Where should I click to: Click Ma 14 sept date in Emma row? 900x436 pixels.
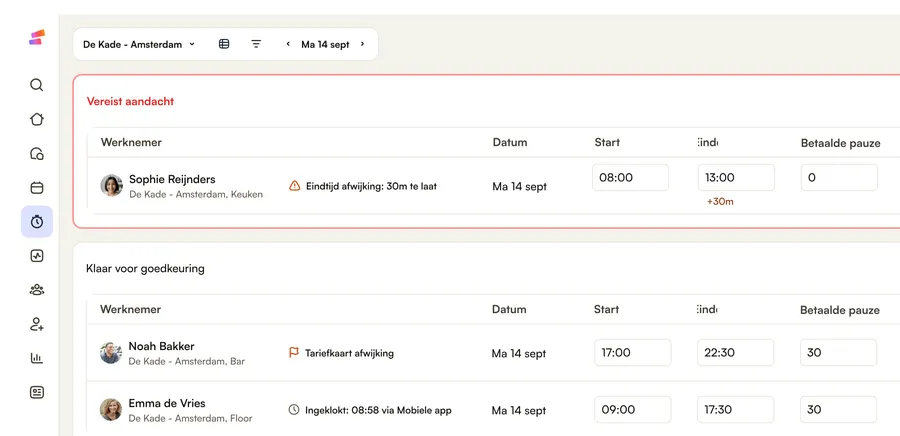[519, 410]
